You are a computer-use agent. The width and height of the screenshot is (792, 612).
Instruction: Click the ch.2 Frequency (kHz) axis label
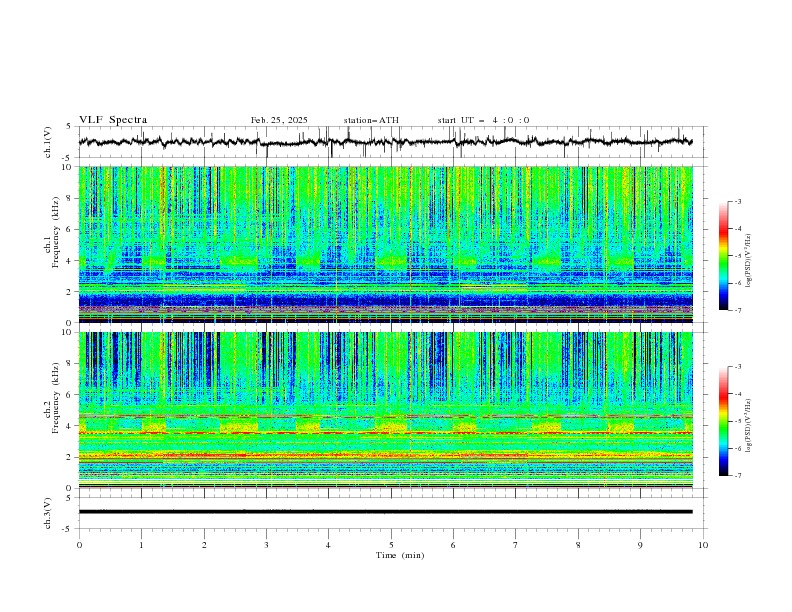click(52, 398)
